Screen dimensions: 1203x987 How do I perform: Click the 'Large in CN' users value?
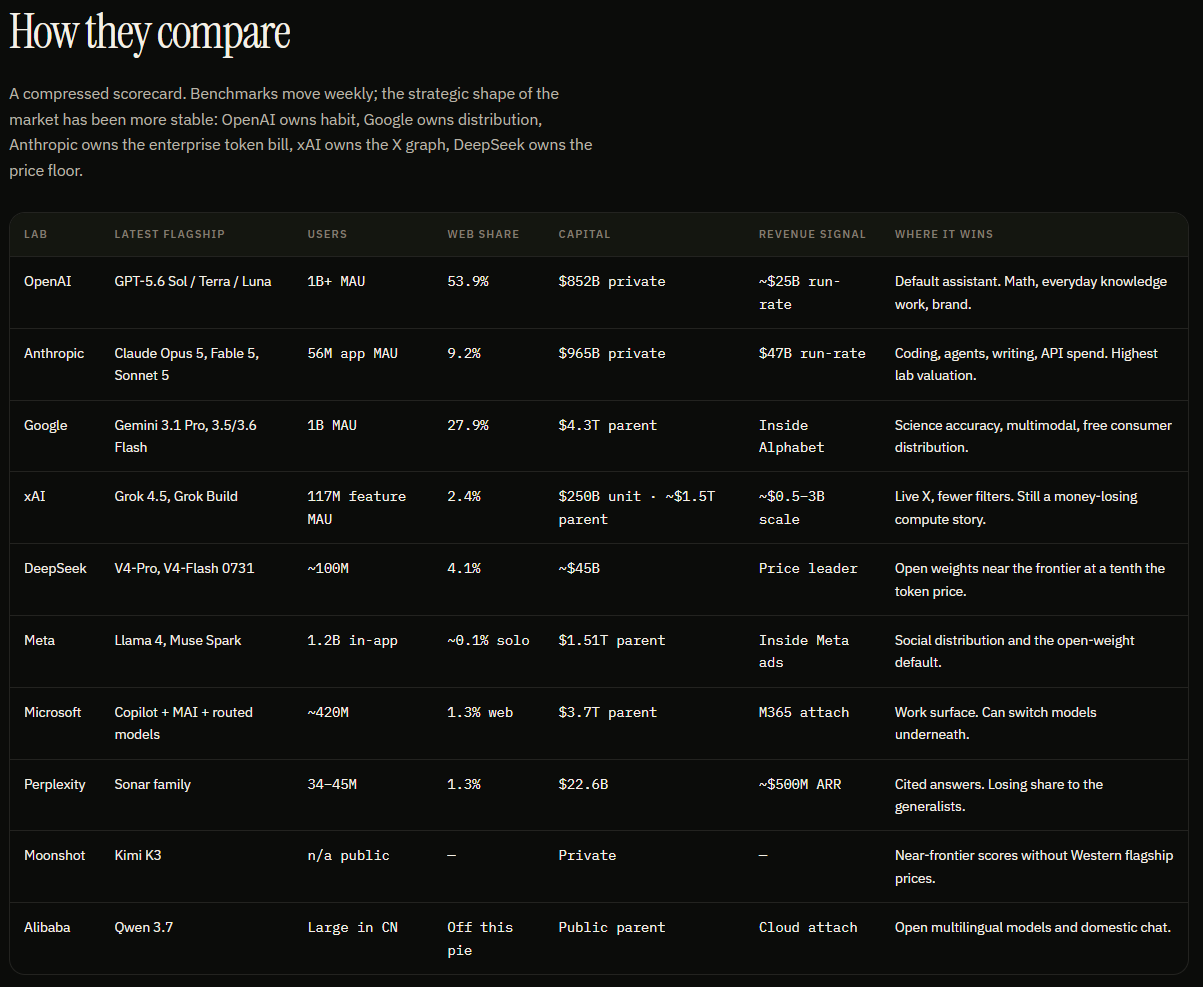[x=352, y=927]
